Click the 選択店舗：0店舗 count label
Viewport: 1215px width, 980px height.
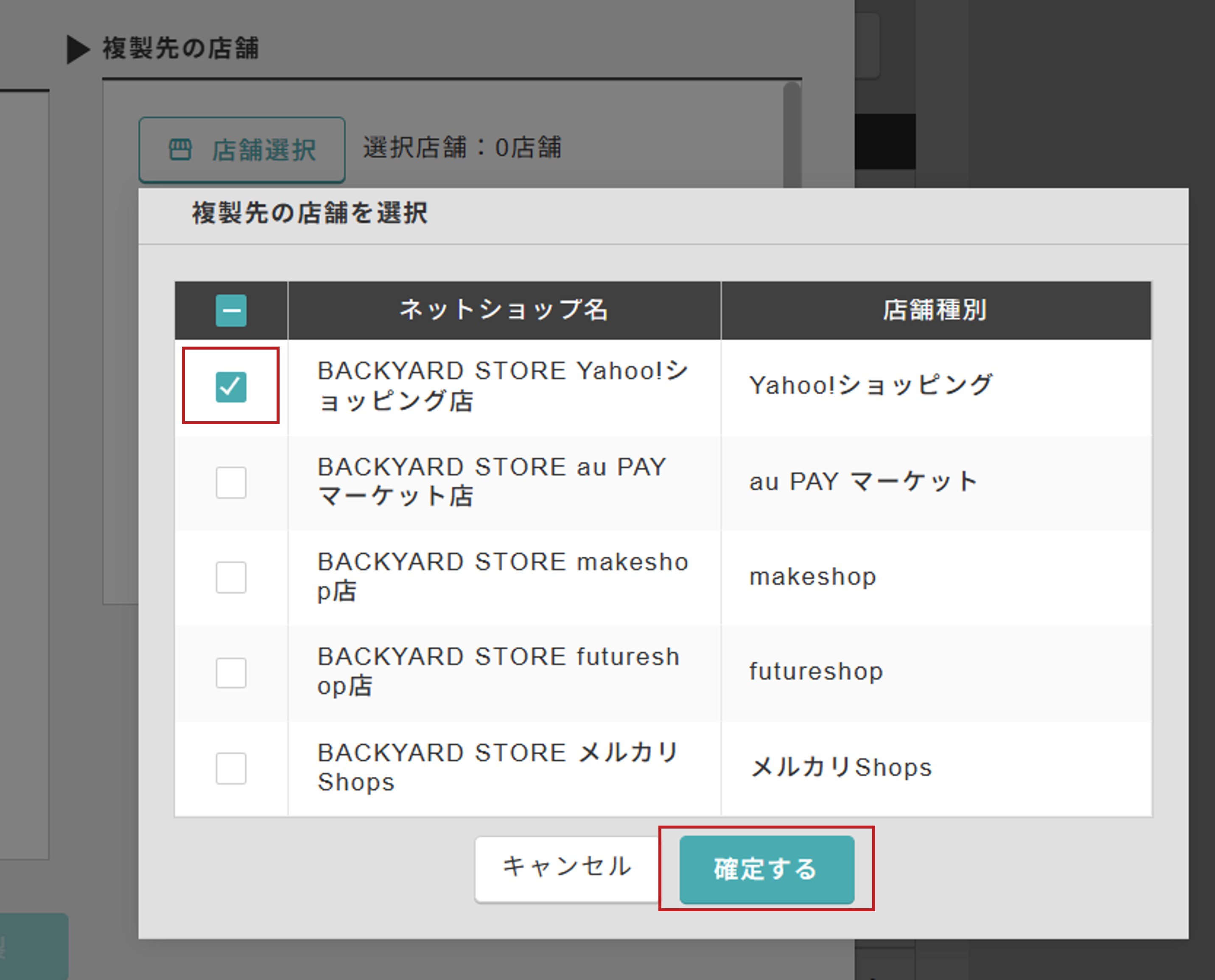coord(462,148)
